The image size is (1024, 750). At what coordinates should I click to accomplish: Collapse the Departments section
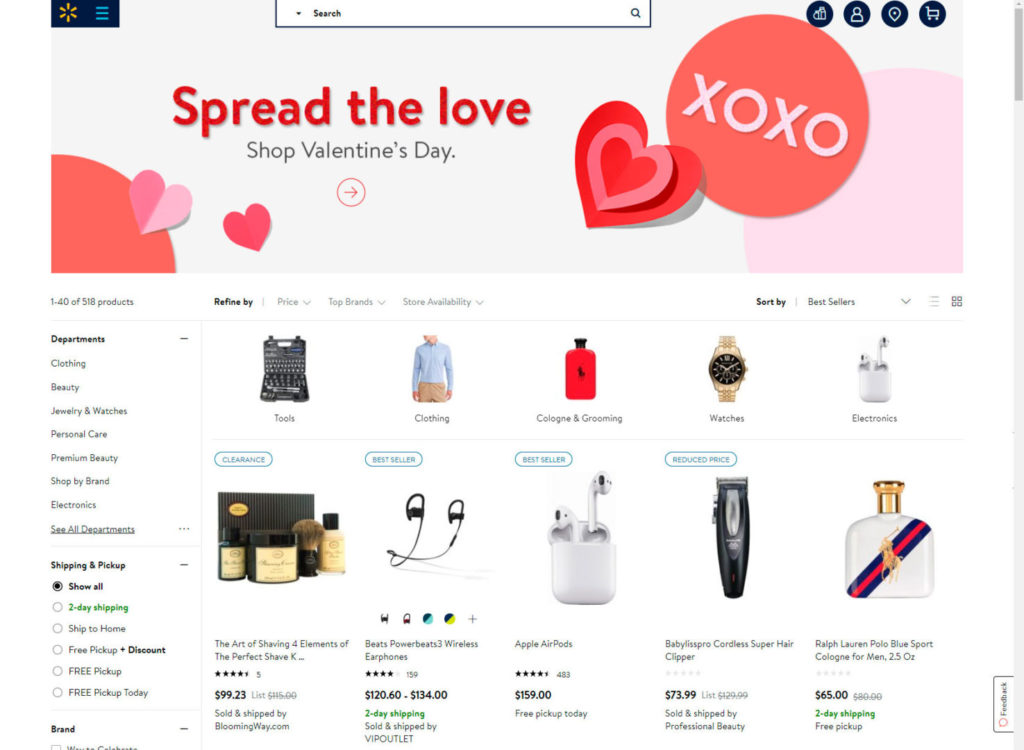184,338
